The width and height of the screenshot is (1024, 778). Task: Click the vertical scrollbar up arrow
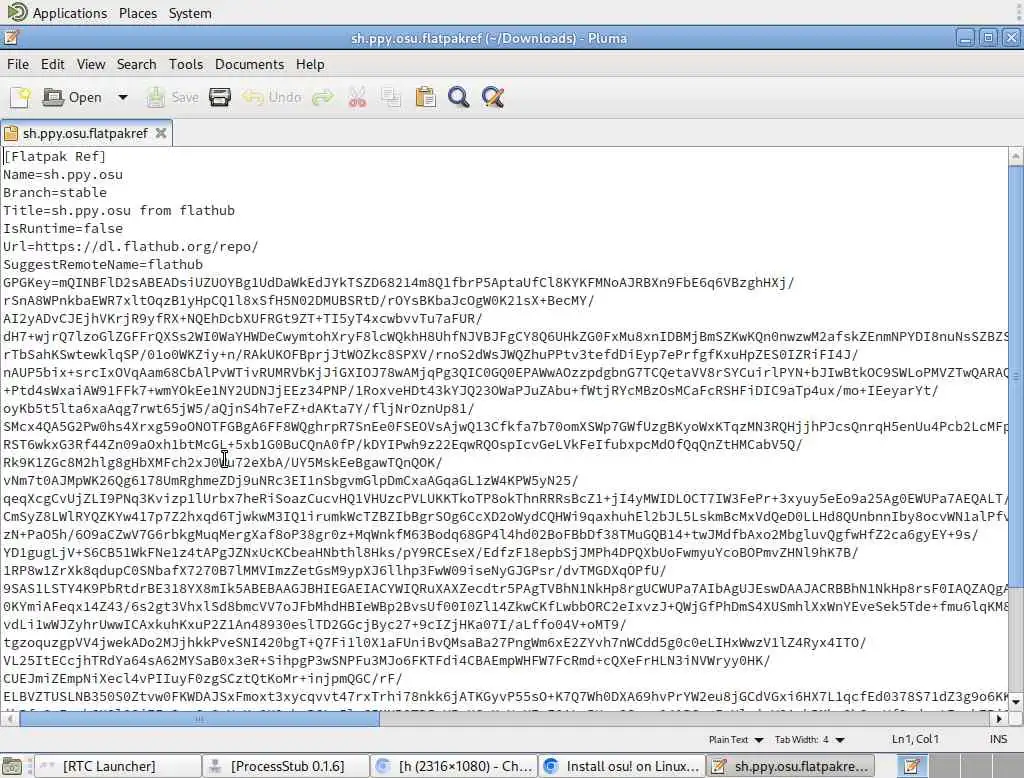(1016, 157)
